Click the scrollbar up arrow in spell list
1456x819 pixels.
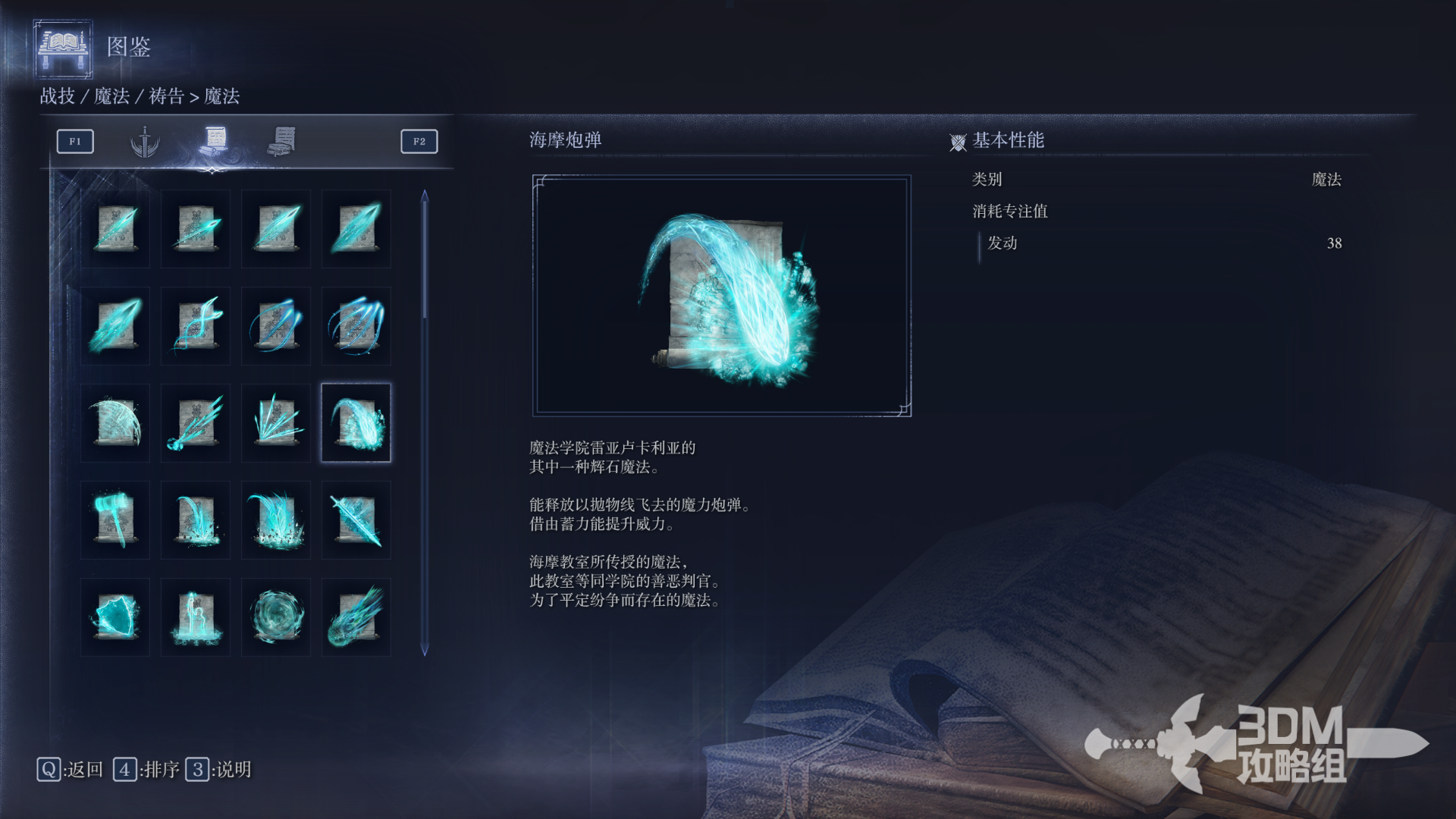click(x=425, y=196)
